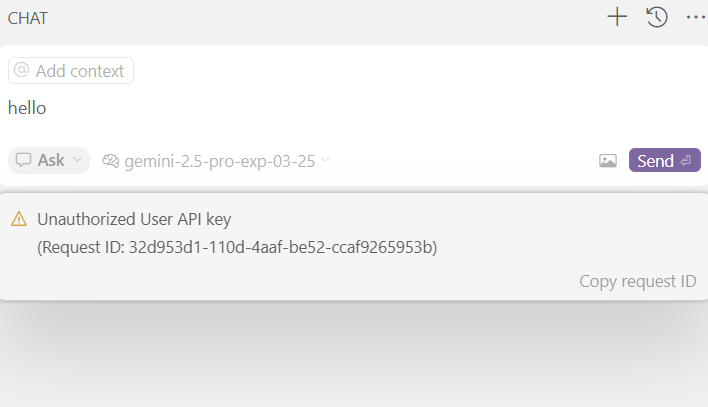Click the speech bubble icon in Ask
The height and width of the screenshot is (407, 708).
tap(23, 160)
